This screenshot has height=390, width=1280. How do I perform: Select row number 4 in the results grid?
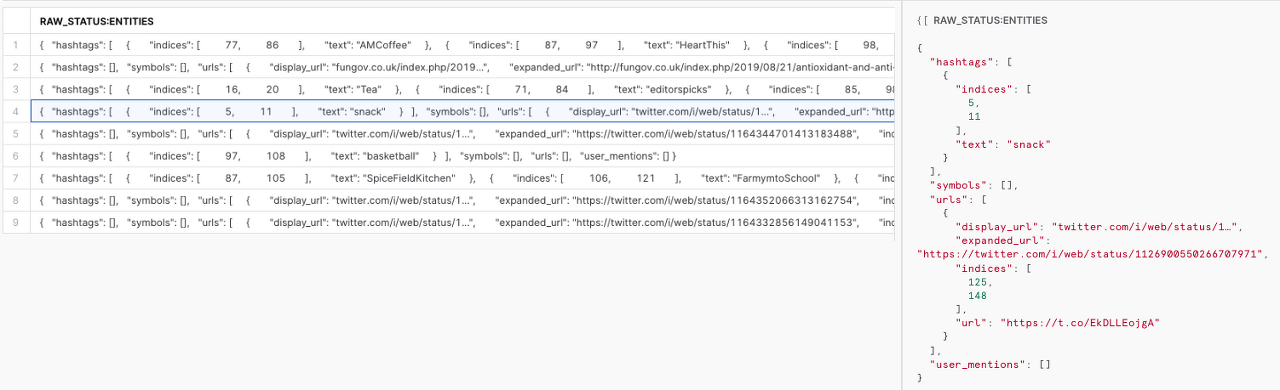coord(15,111)
